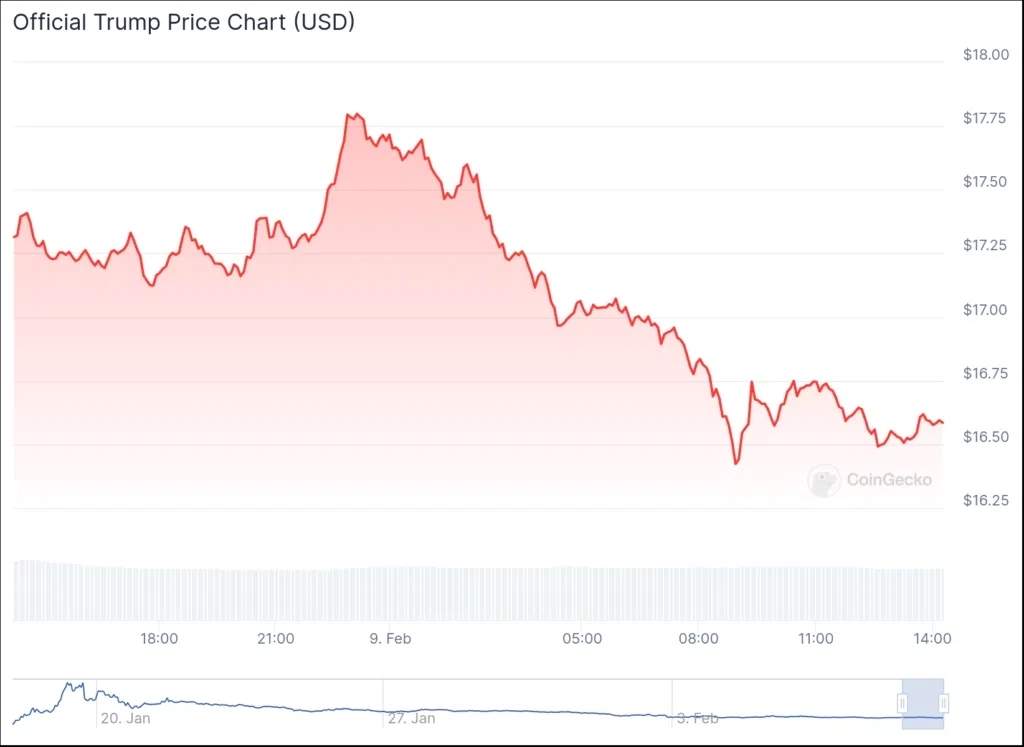The image size is (1024, 747).
Task: Click the '08:00' x-axis time label
Action: pyautogui.click(x=698, y=639)
